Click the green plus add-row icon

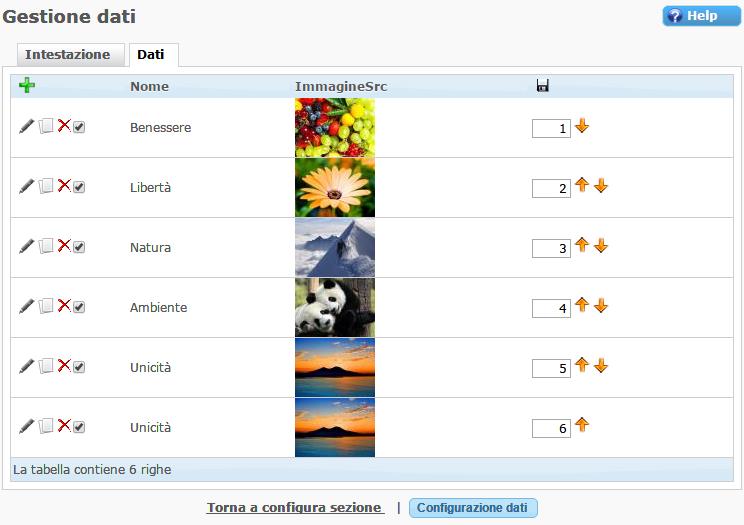(x=27, y=86)
